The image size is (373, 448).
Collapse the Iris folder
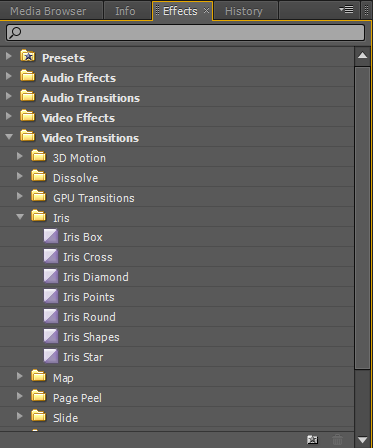coord(20,217)
